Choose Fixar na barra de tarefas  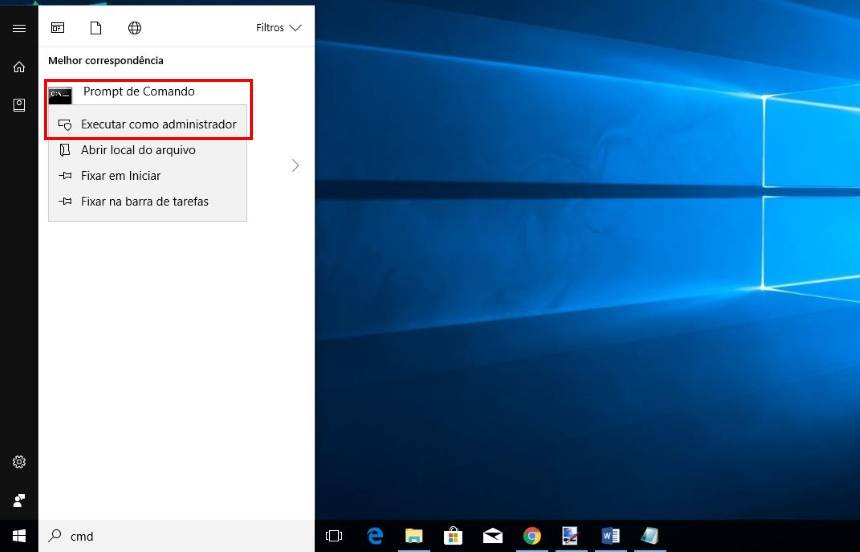pos(144,201)
